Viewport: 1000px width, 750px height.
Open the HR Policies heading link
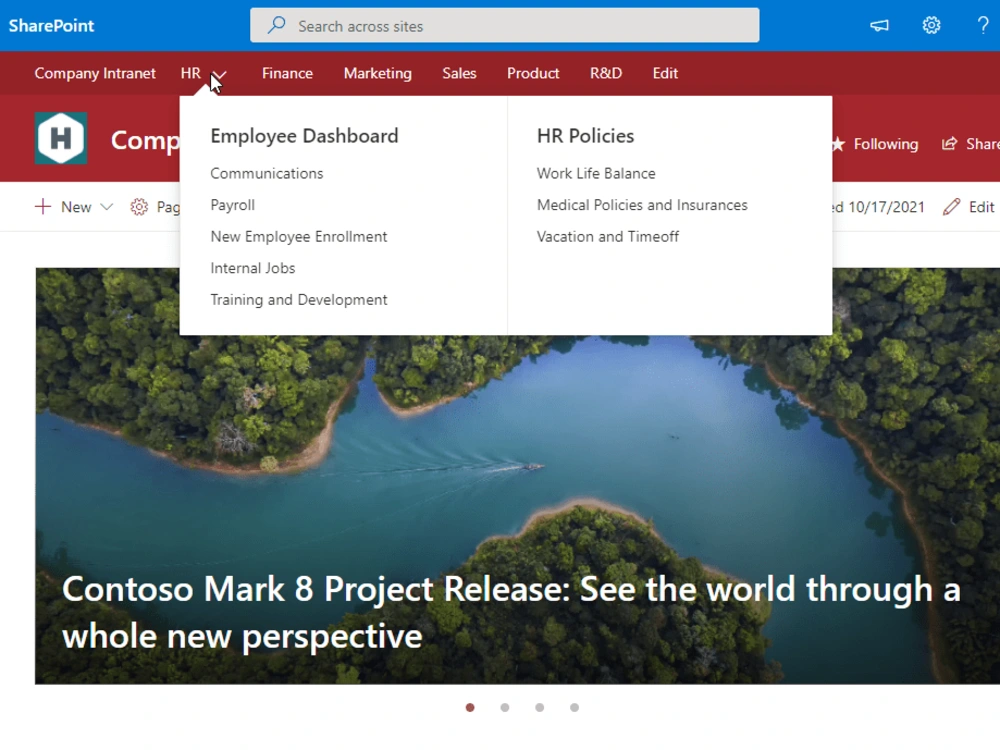point(585,136)
